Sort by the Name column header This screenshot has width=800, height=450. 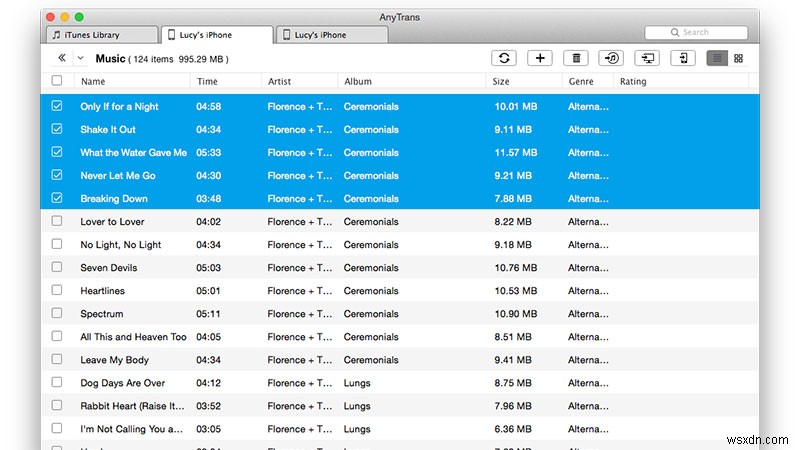[93, 81]
